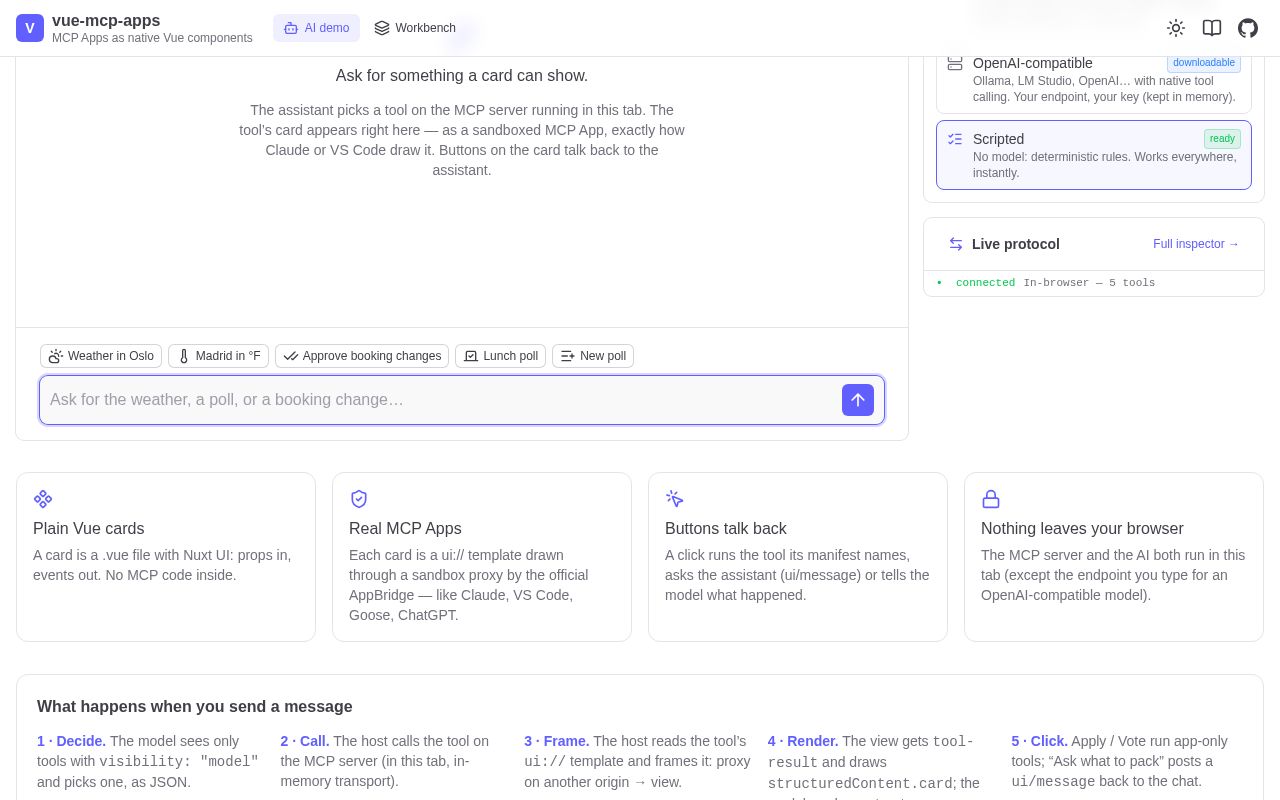Image resolution: width=1280 pixels, height=800 pixels.
Task: Click the Nothing leaves your browser heading
Action: [x=1082, y=529]
